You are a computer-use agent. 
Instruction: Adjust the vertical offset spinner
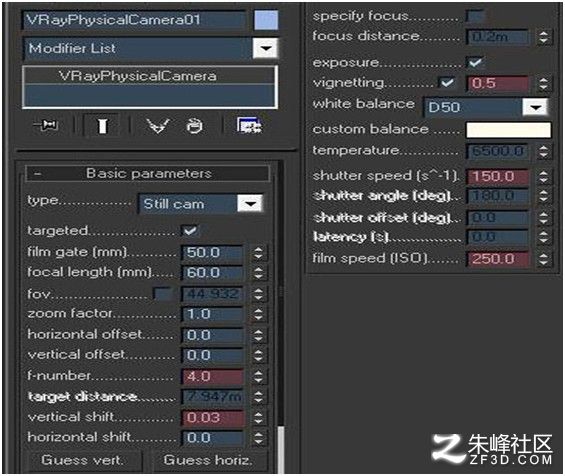click(258, 356)
